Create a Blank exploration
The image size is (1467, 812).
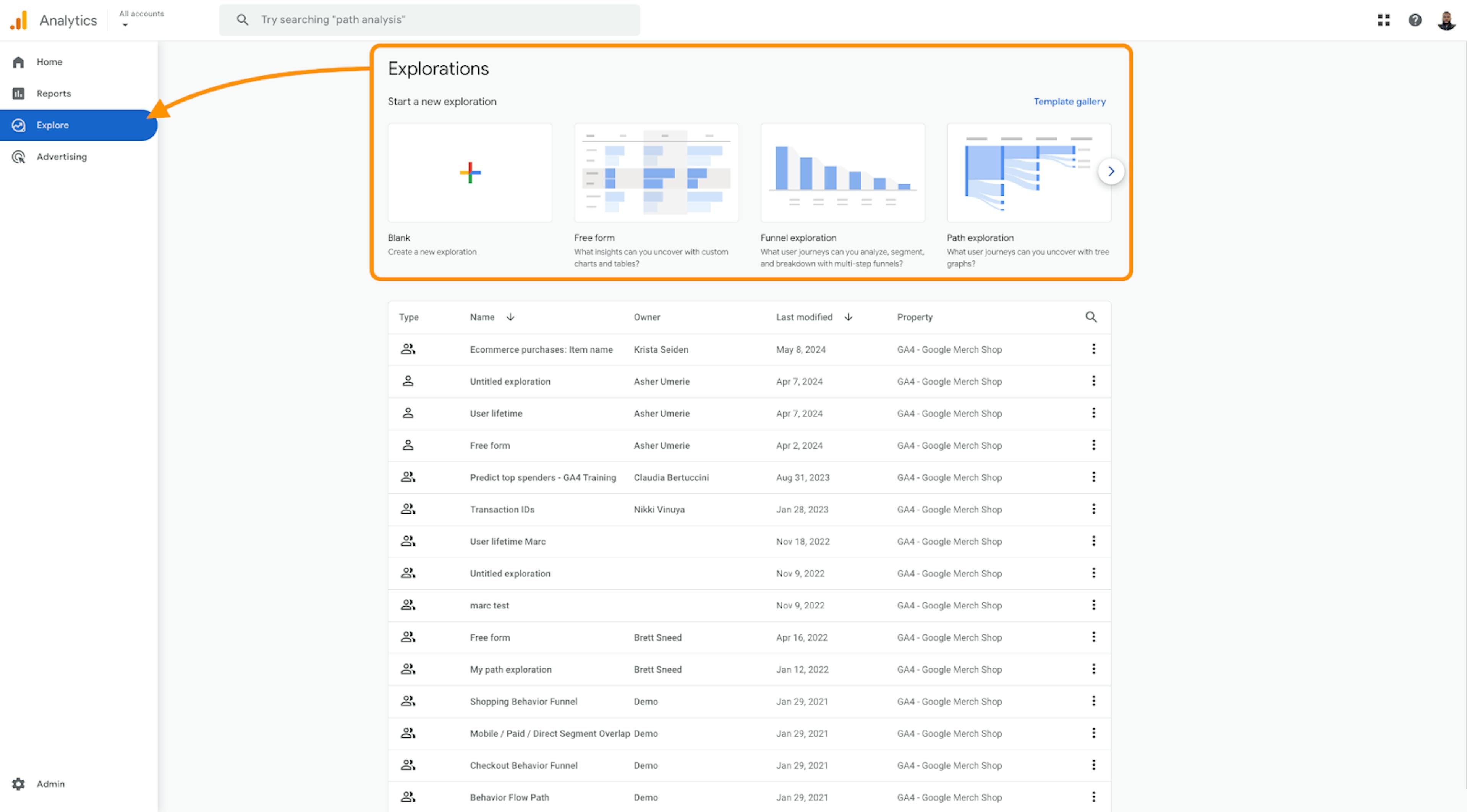(470, 173)
